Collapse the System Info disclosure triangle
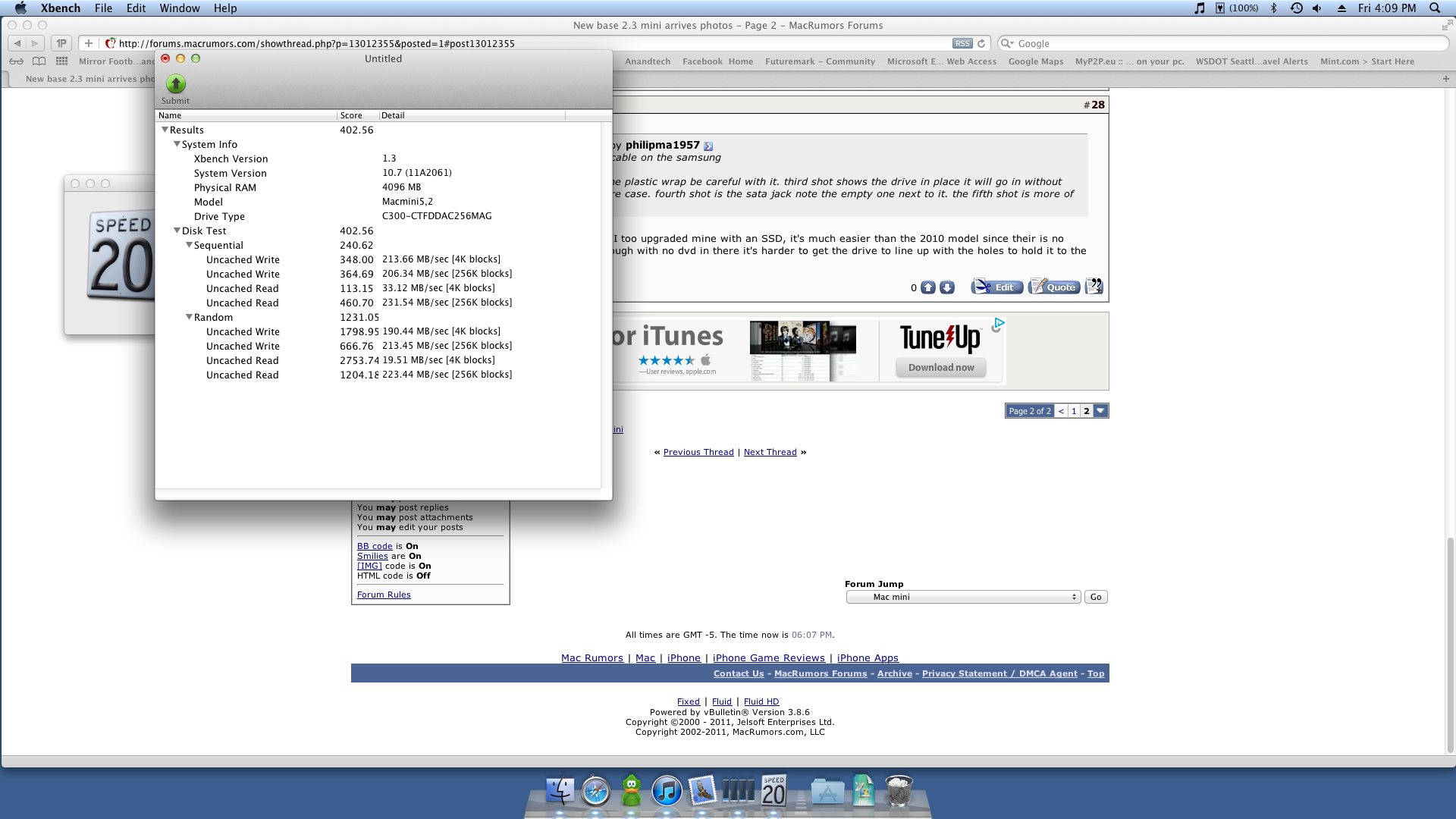 [x=177, y=145]
